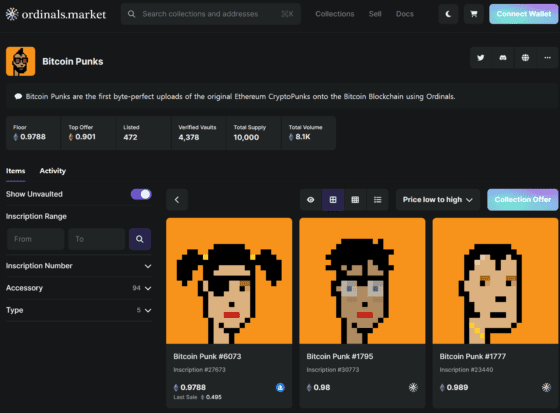Click the Connect Wallet button
The width and height of the screenshot is (560, 413).
(524, 14)
